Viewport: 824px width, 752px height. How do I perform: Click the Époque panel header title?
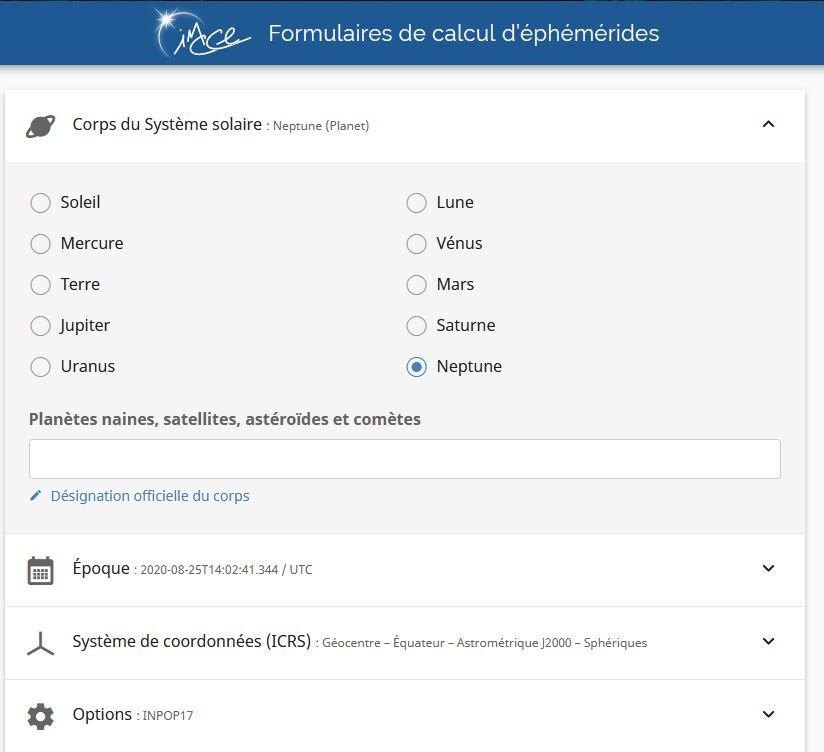click(101, 568)
